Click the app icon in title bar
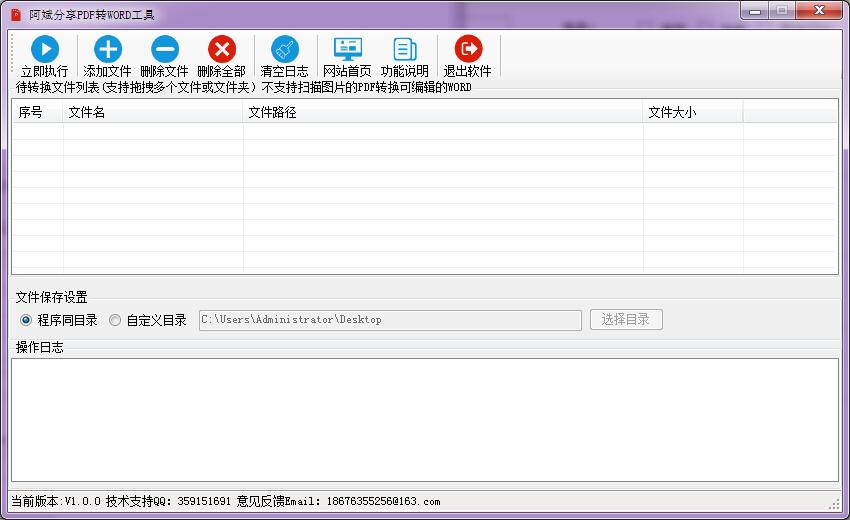 tap(16, 15)
